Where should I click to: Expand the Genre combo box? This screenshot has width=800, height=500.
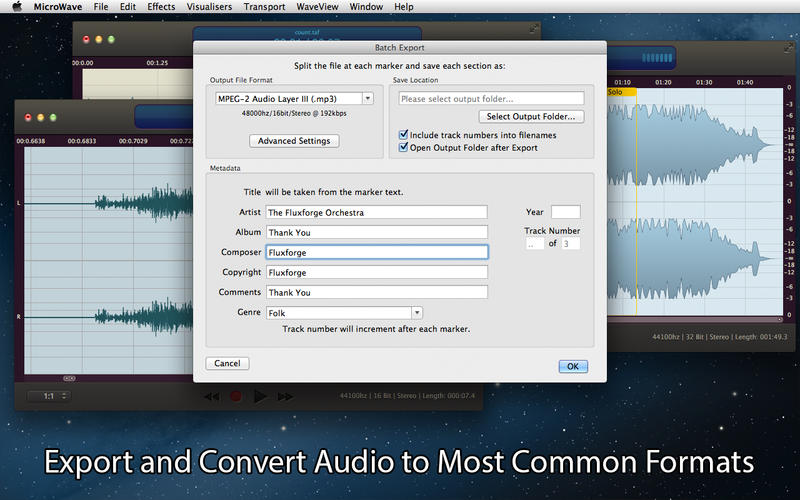coord(417,313)
